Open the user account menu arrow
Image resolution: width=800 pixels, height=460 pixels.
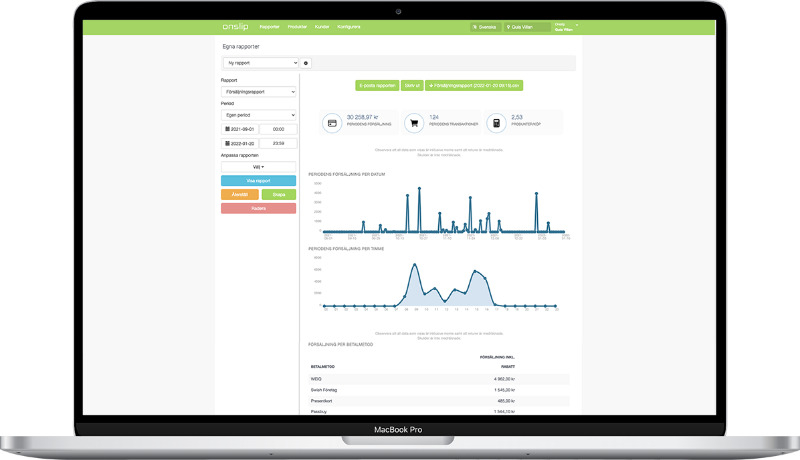[577, 25]
